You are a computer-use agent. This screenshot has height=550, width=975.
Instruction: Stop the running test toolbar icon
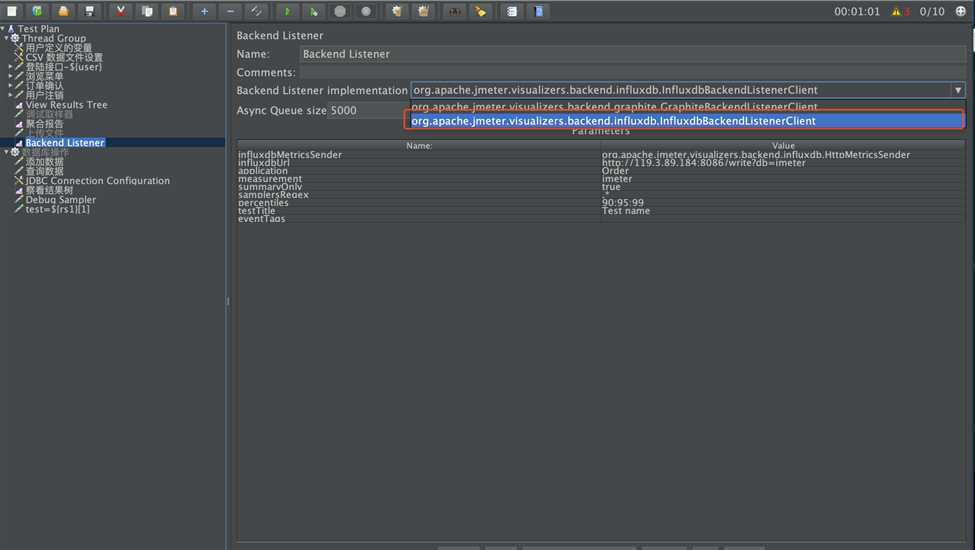pyautogui.click(x=340, y=11)
